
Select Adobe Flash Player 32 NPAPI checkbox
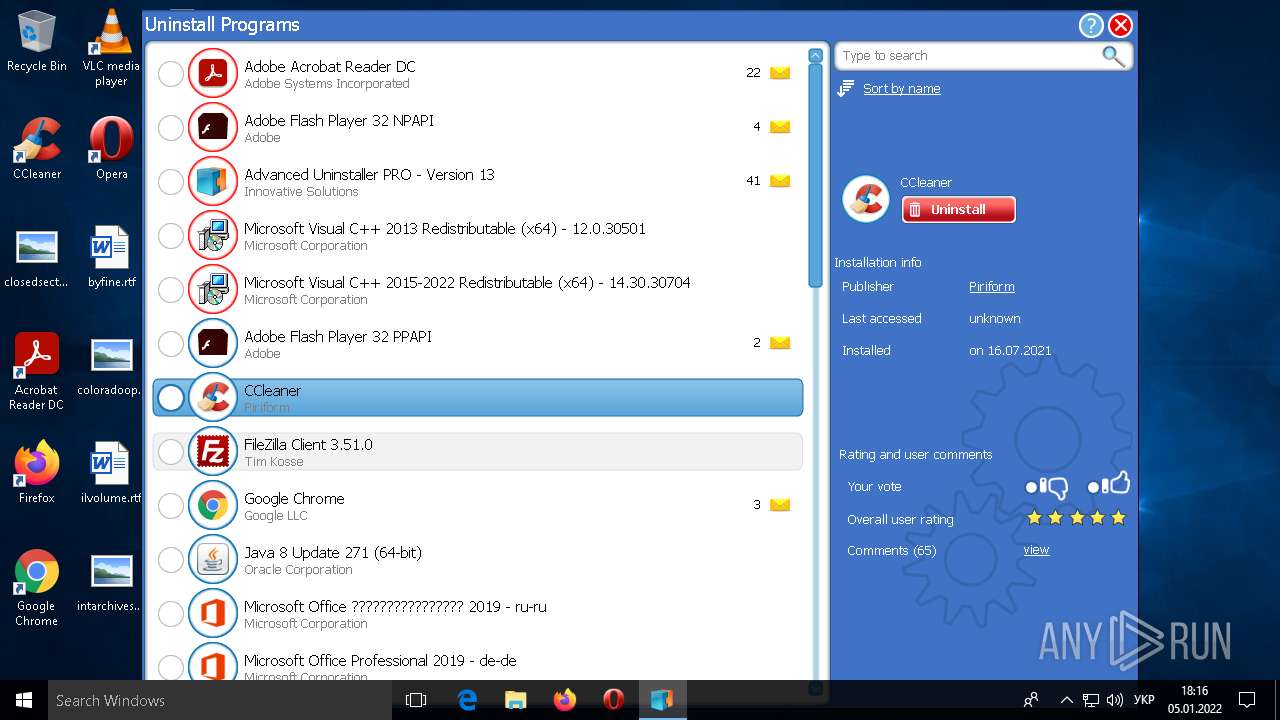171,127
